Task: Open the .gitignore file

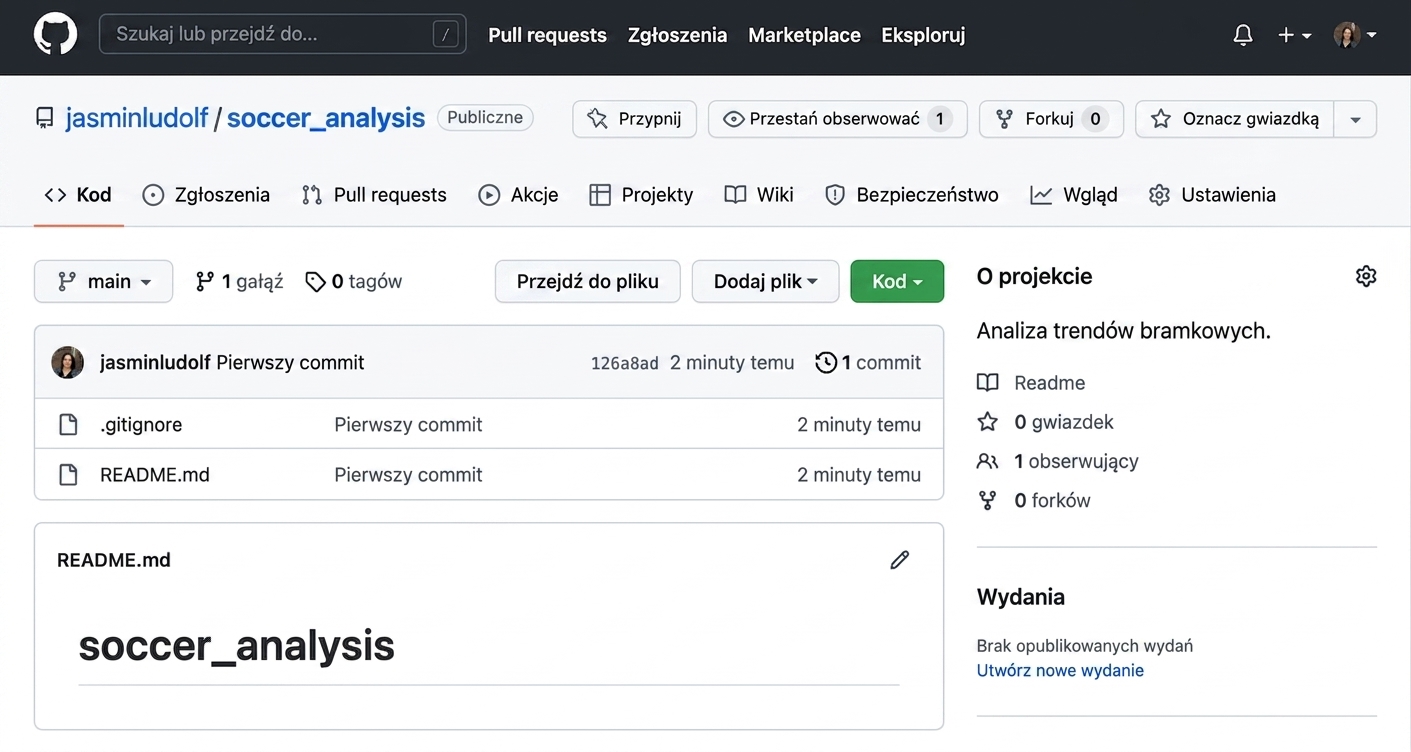Action: tap(141, 425)
